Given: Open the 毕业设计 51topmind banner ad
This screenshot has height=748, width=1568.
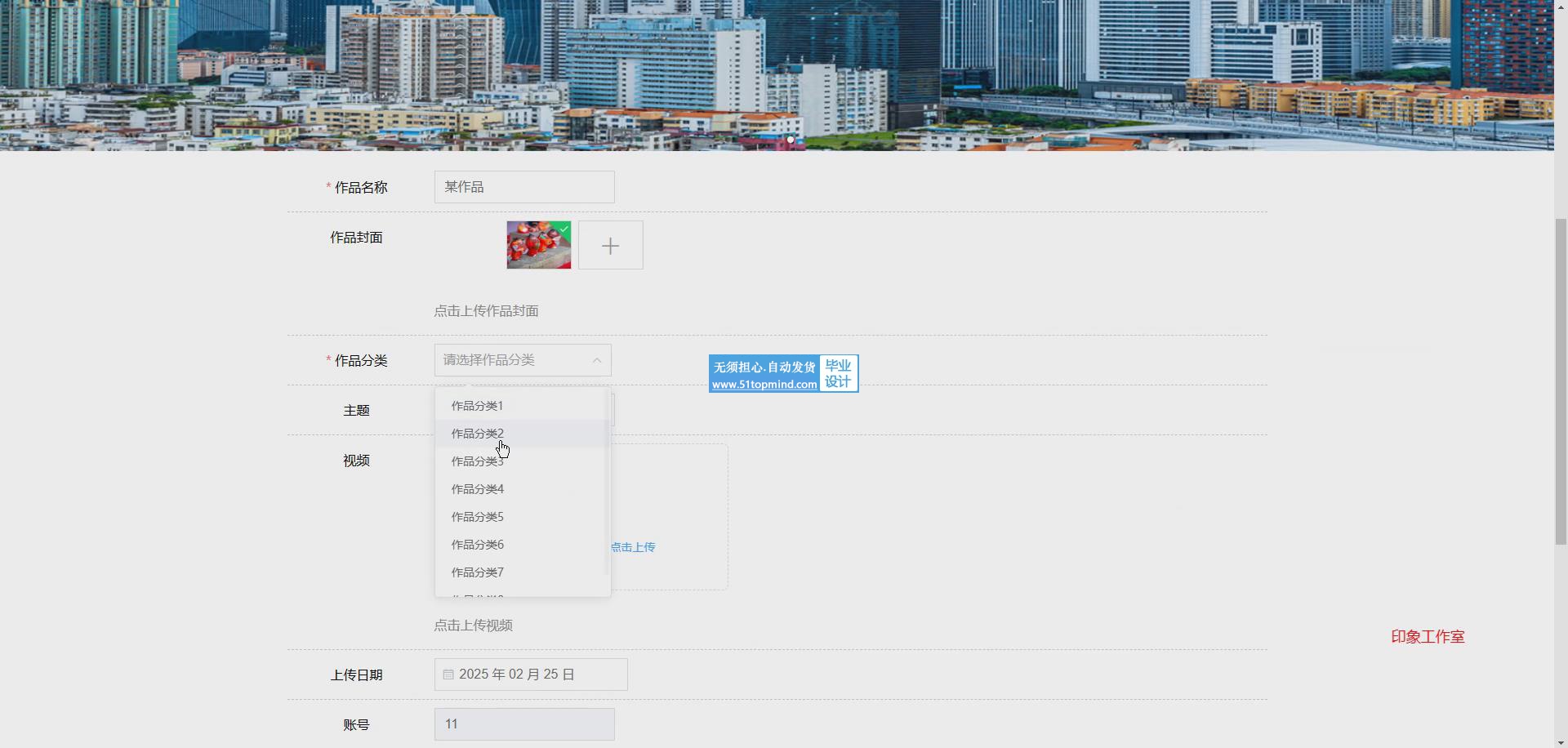Looking at the screenshot, I should coord(783,374).
